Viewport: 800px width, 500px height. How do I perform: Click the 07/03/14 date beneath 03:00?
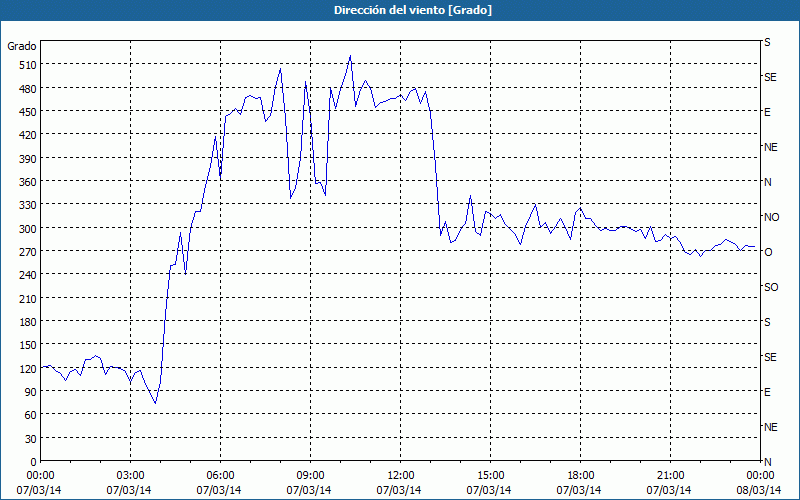[x=129, y=490]
